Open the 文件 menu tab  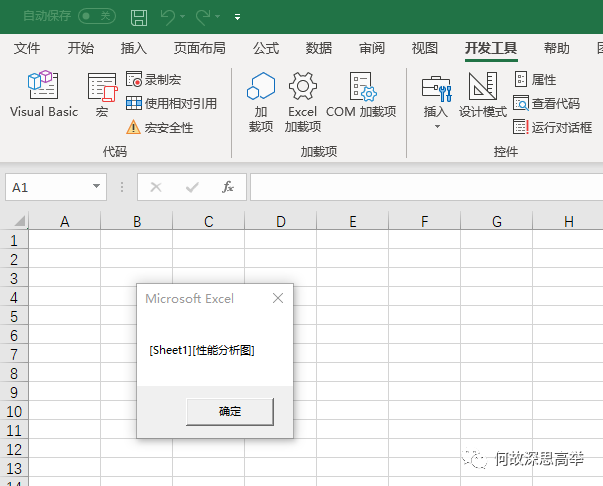tap(27, 48)
